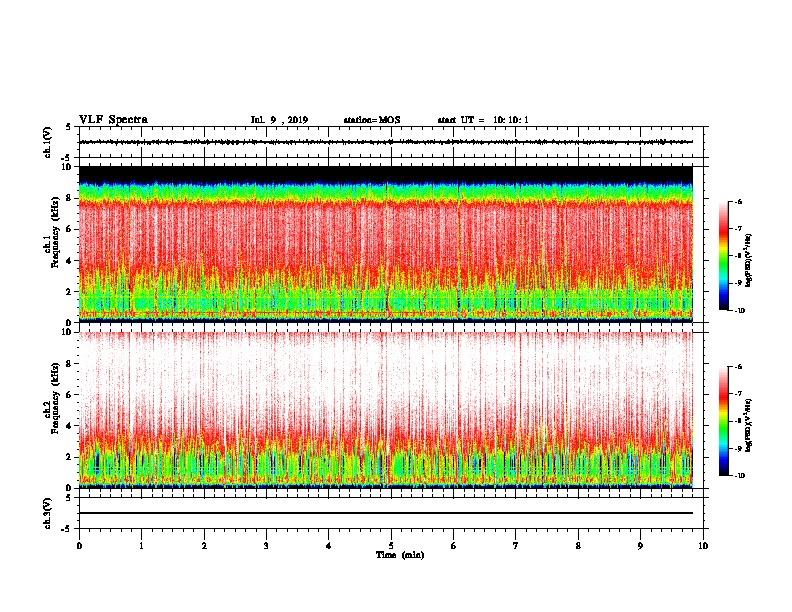Click time axis tick label "9"
Screen dimensions: 792x612
pyautogui.click(x=640, y=546)
